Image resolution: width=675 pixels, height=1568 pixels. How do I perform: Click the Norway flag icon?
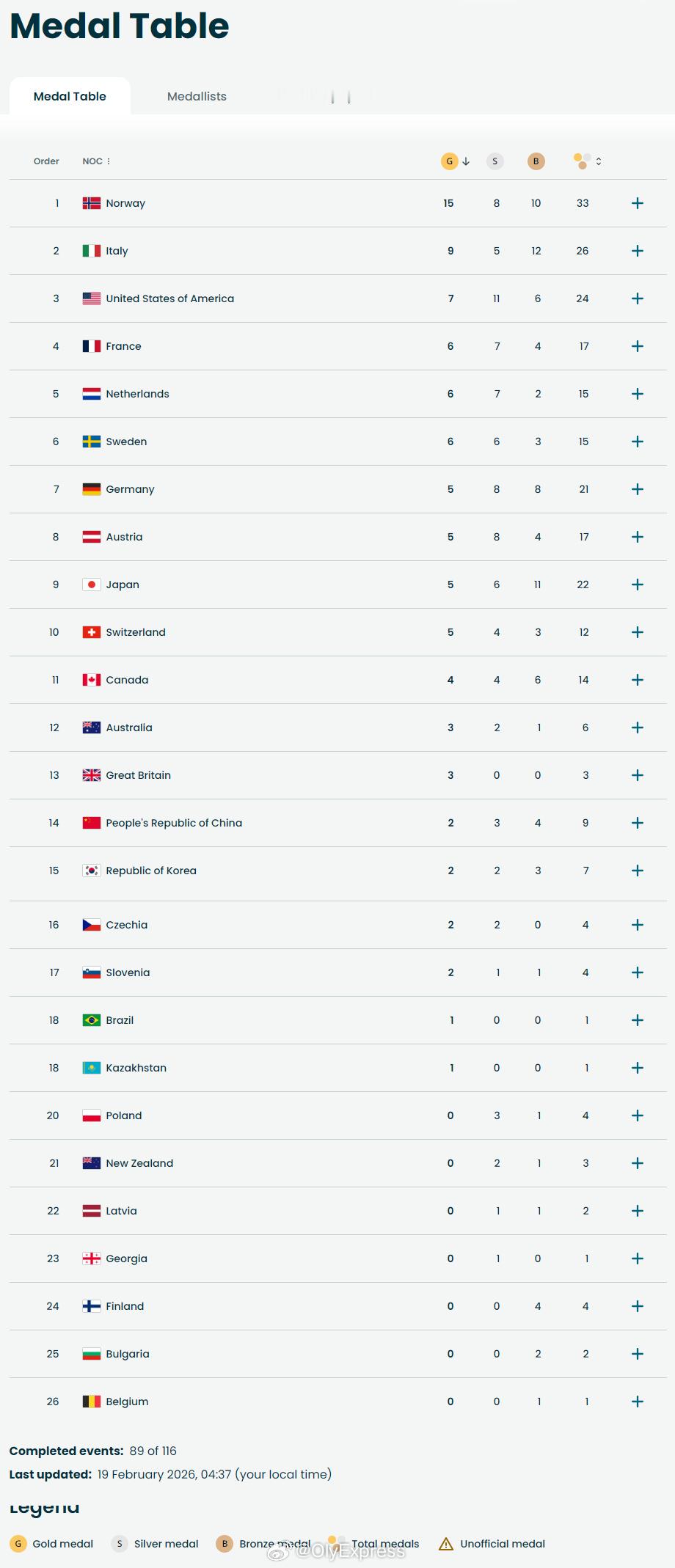click(x=92, y=203)
